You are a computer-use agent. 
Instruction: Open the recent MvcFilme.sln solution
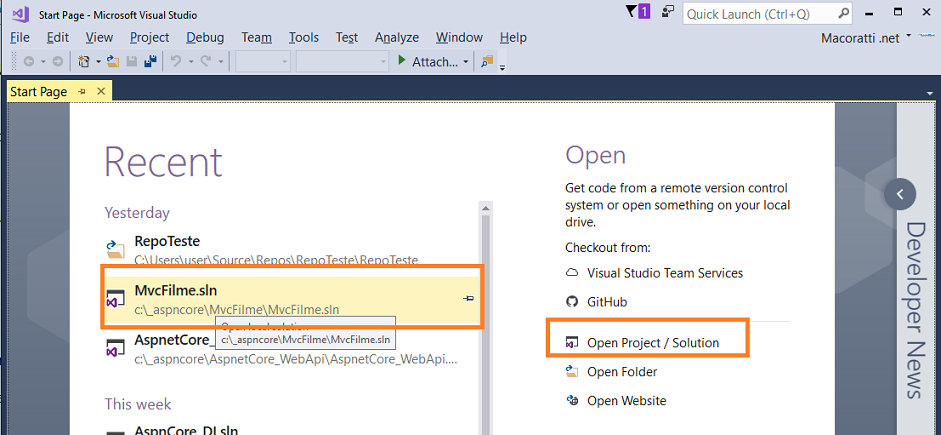(x=291, y=299)
